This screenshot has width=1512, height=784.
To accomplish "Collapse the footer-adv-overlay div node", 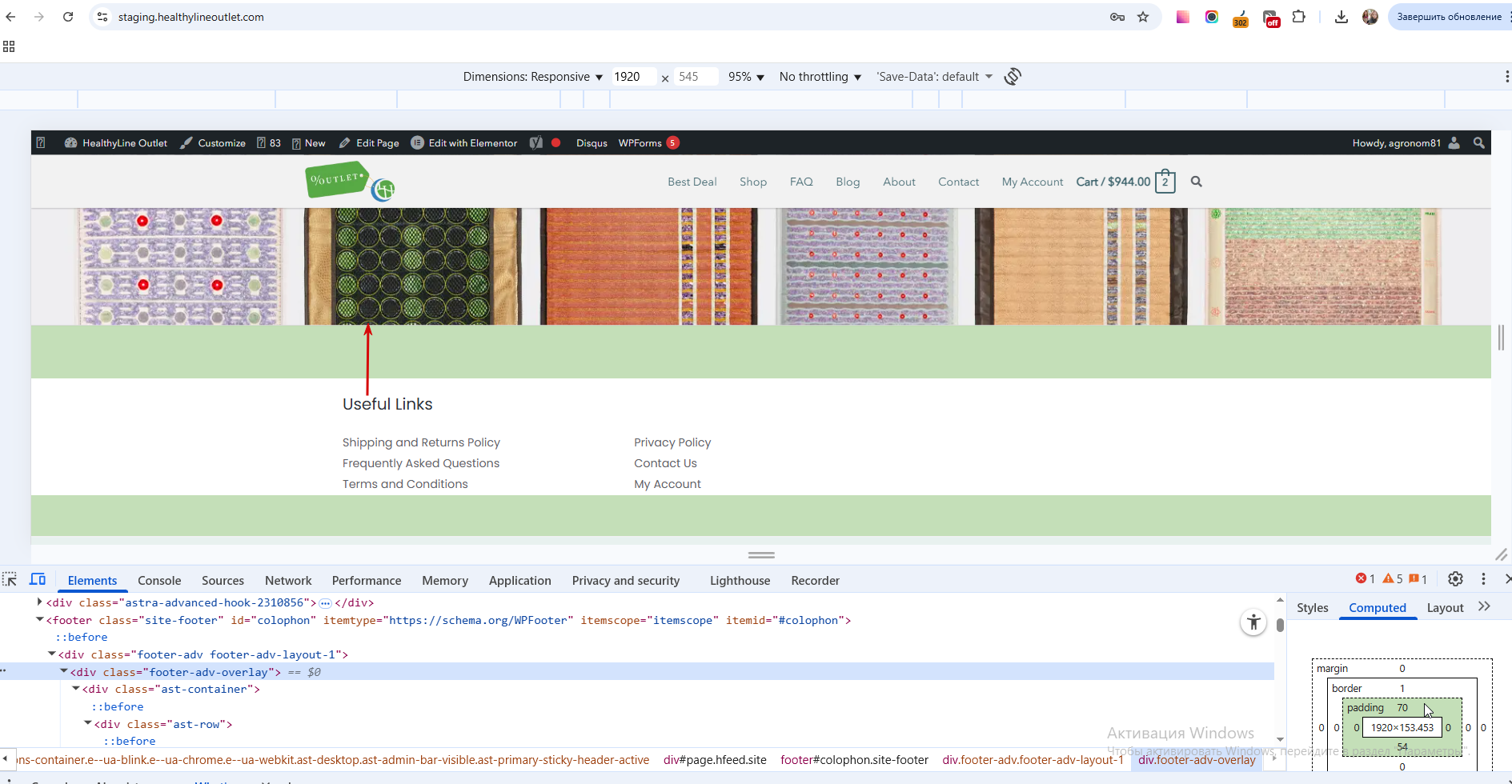I will pos(63,671).
